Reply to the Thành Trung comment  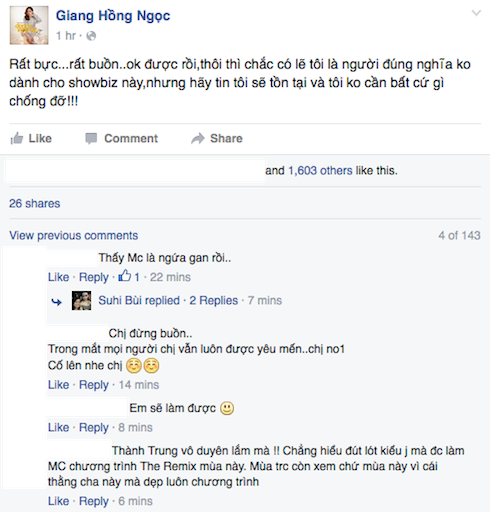pyautogui.click(x=94, y=501)
